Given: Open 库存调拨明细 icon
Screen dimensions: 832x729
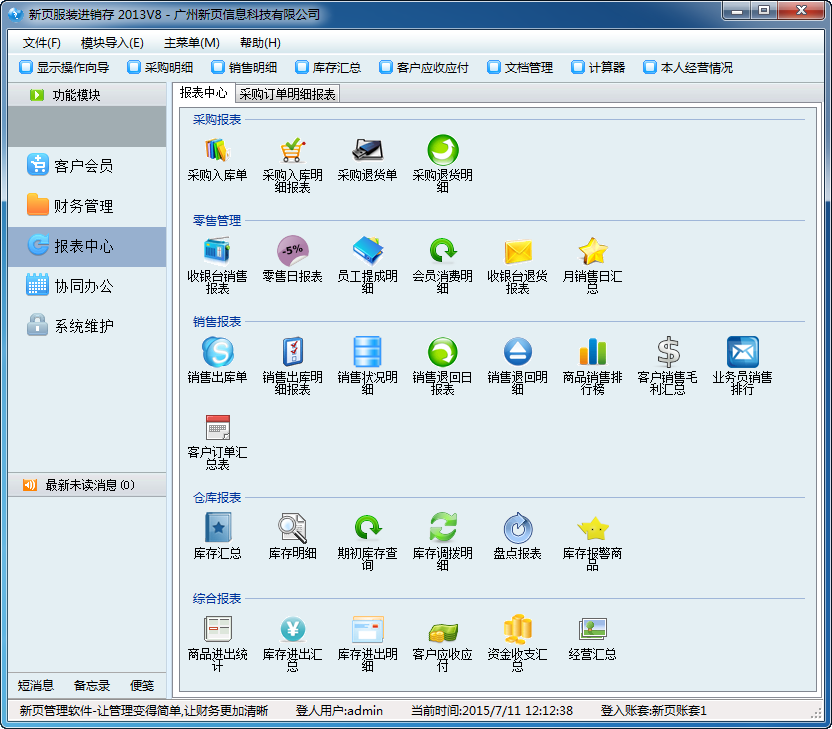Looking at the screenshot, I should click(443, 528).
